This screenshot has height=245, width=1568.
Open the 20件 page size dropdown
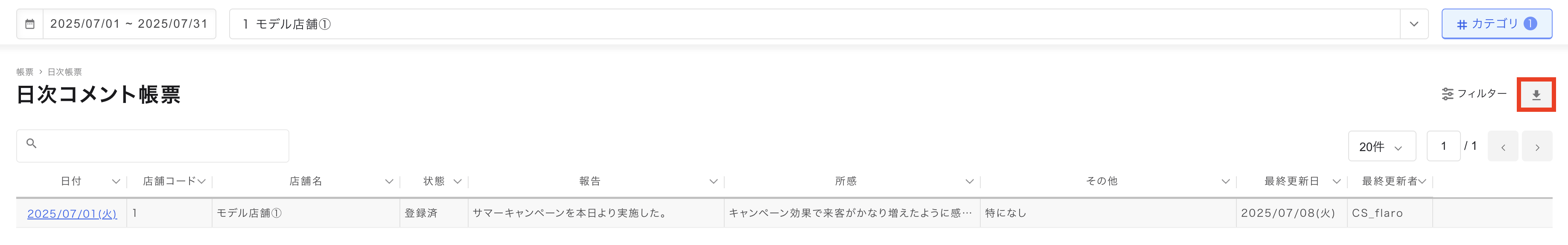1382,146
